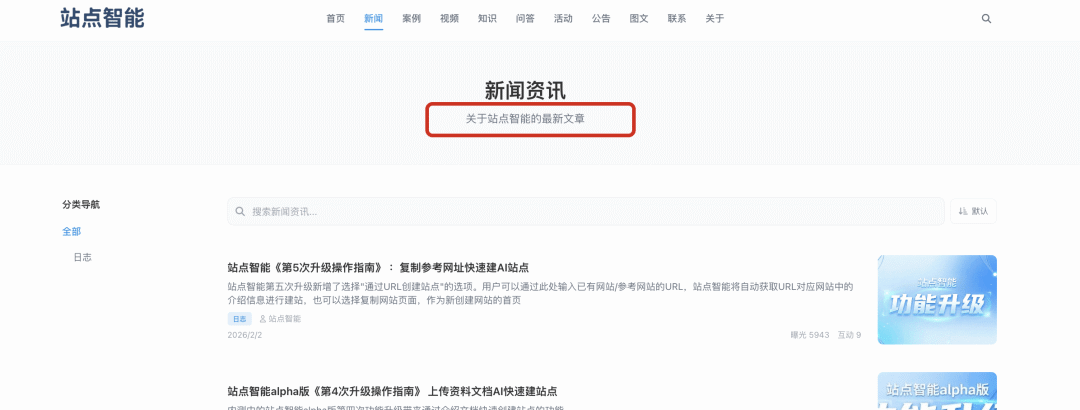
Task: Select 全部 in category navigation
Action: (x=72, y=232)
